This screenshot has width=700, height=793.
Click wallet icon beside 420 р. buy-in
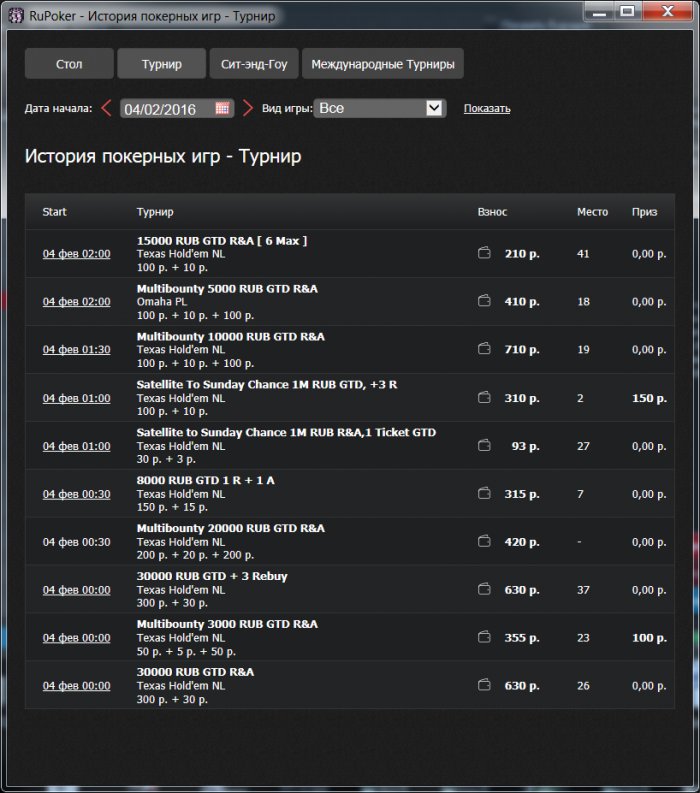click(x=485, y=542)
